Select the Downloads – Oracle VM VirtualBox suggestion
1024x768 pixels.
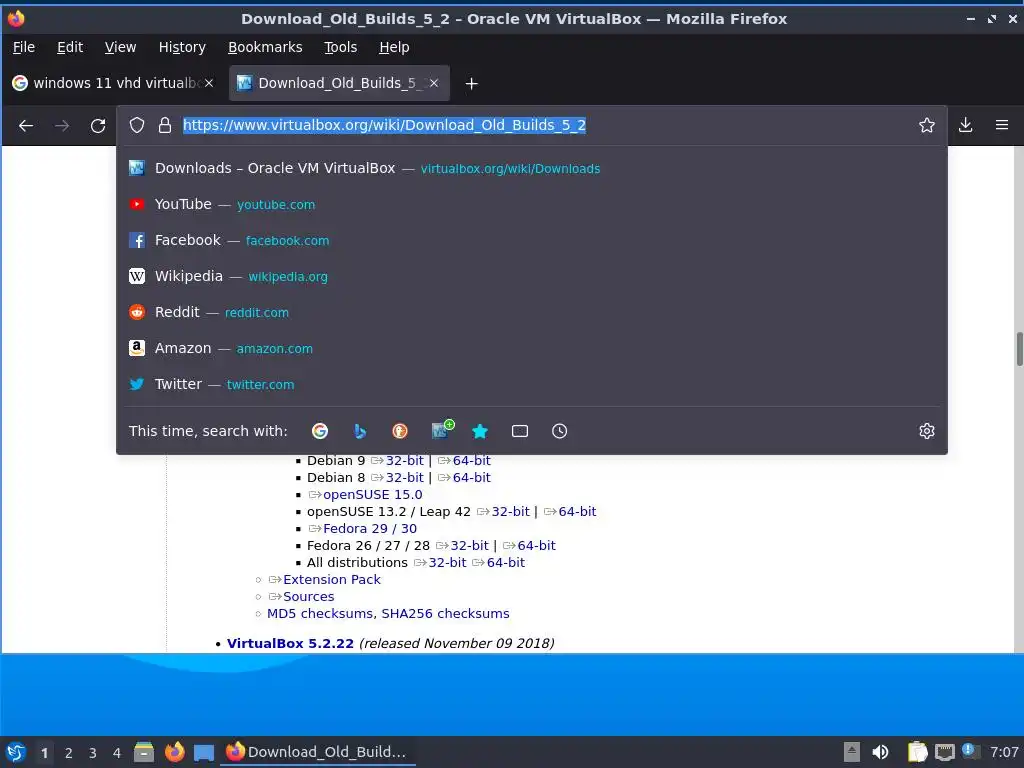tap(532, 168)
